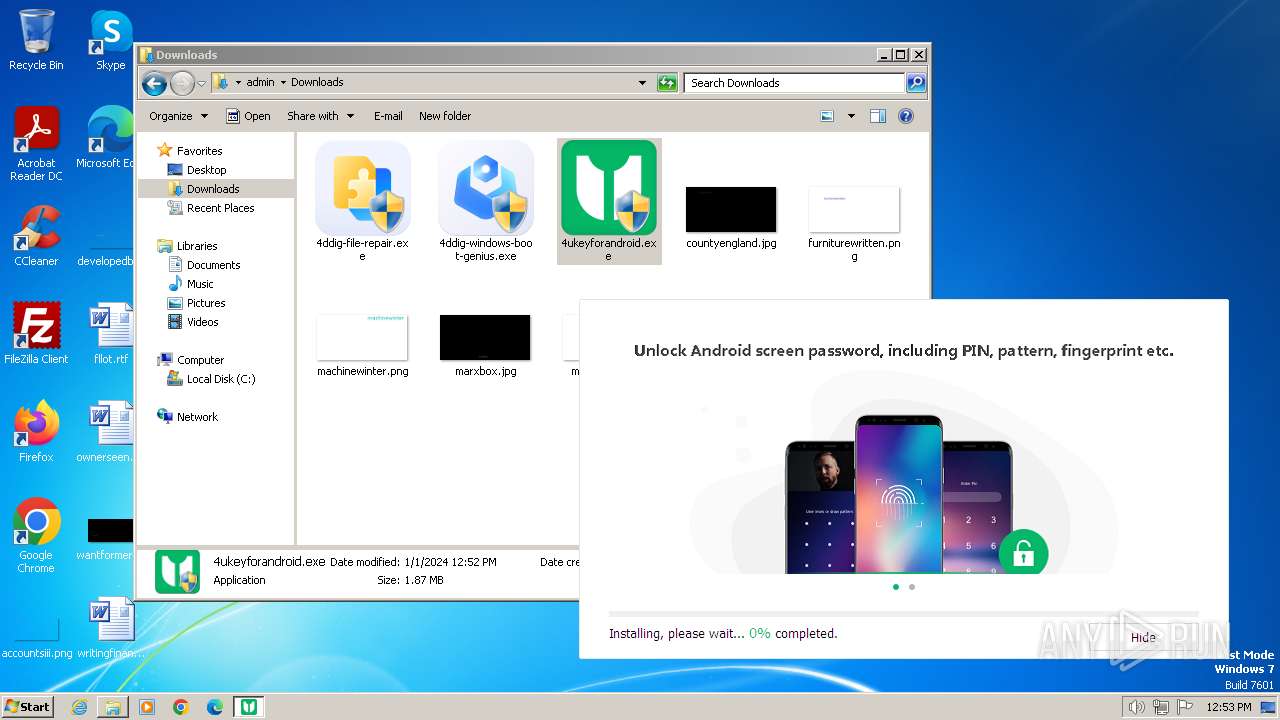Image resolution: width=1280 pixels, height=720 pixels.
Task: Select Recent Places under Favorites
Action: coord(220,208)
